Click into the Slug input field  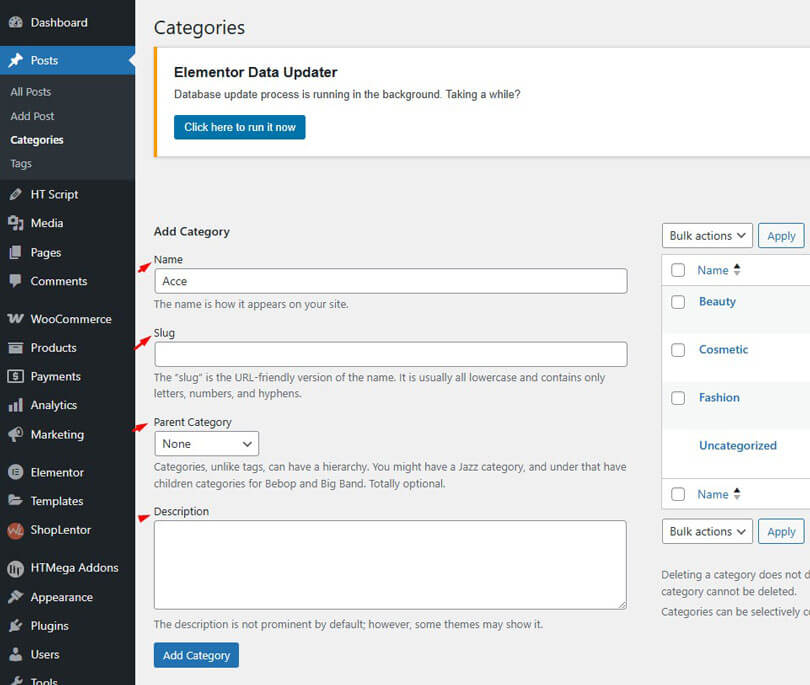pyautogui.click(x=390, y=355)
